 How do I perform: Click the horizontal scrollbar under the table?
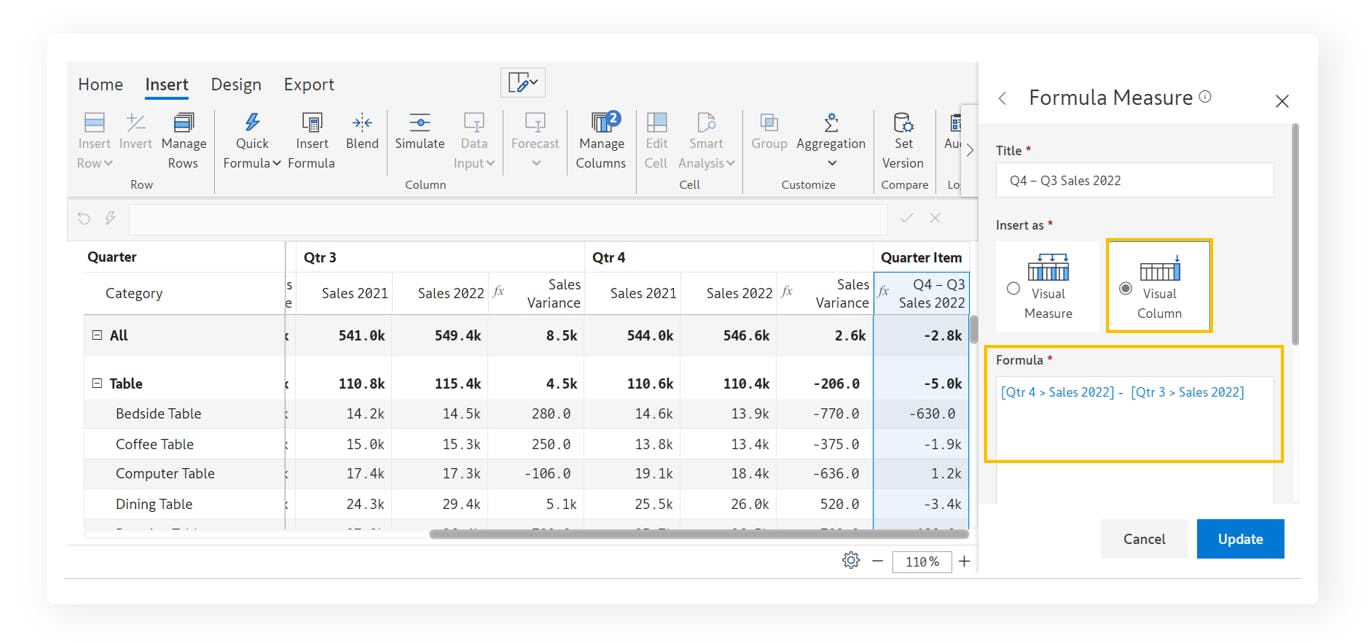pyautogui.click(x=698, y=534)
